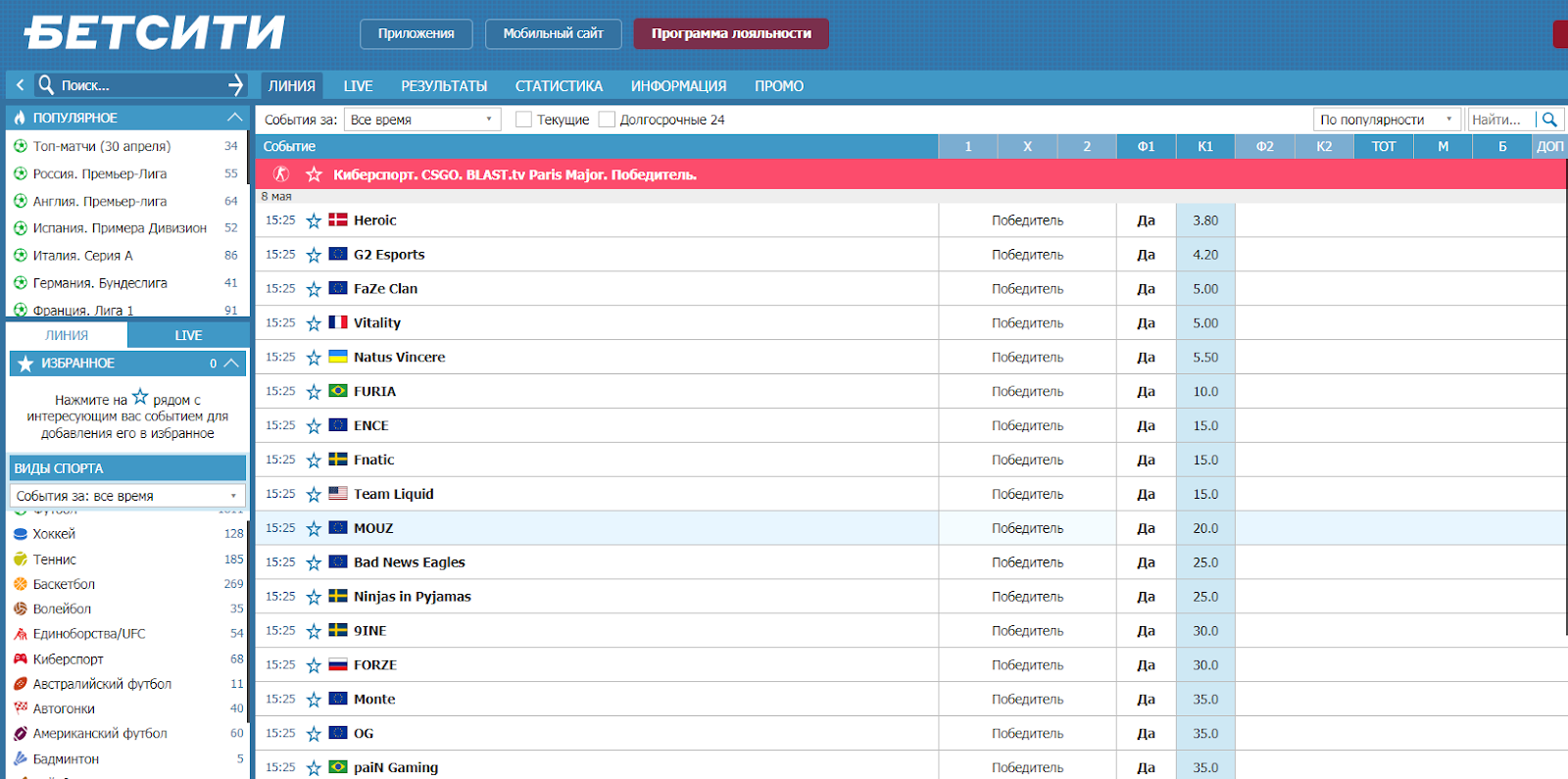Viewport: 1568px width, 779px height.
Task: Click the search icon next to Найти field
Action: point(1549,120)
